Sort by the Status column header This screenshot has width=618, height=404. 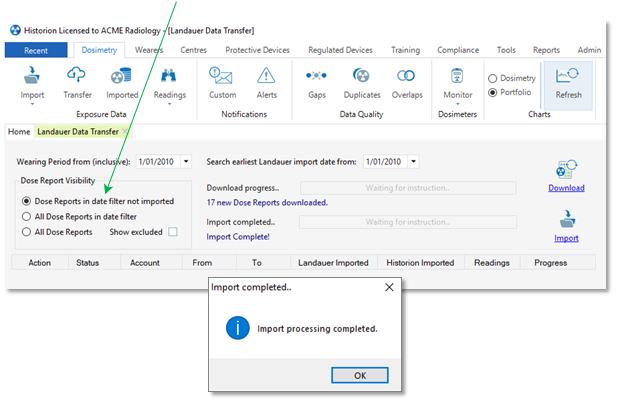94,263
